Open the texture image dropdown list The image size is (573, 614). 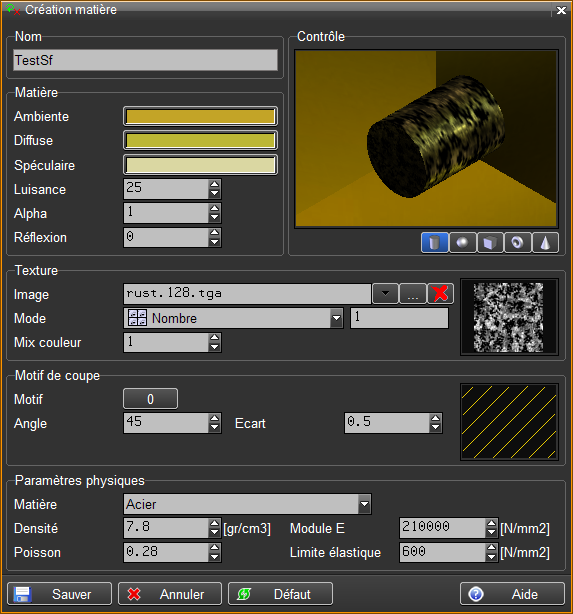tap(385, 293)
